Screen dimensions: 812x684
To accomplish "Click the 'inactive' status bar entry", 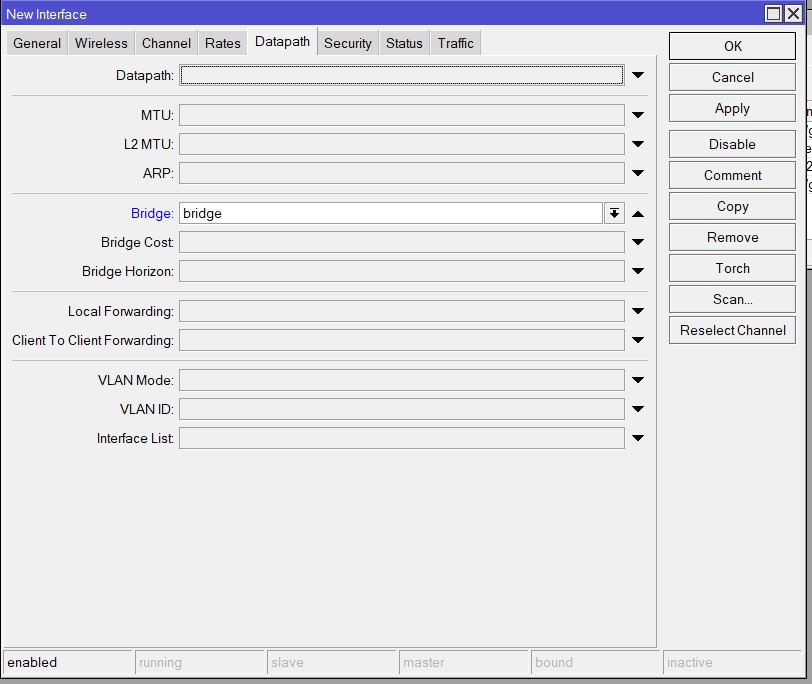I will click(x=732, y=662).
